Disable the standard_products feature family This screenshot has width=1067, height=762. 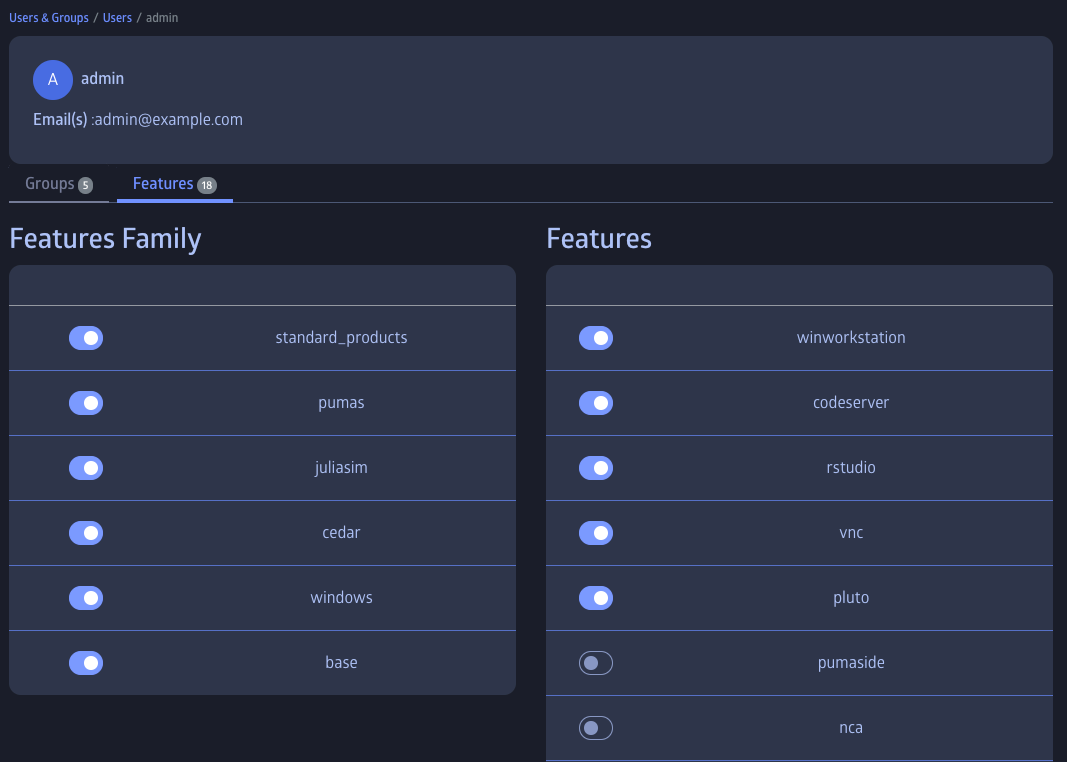(x=86, y=338)
